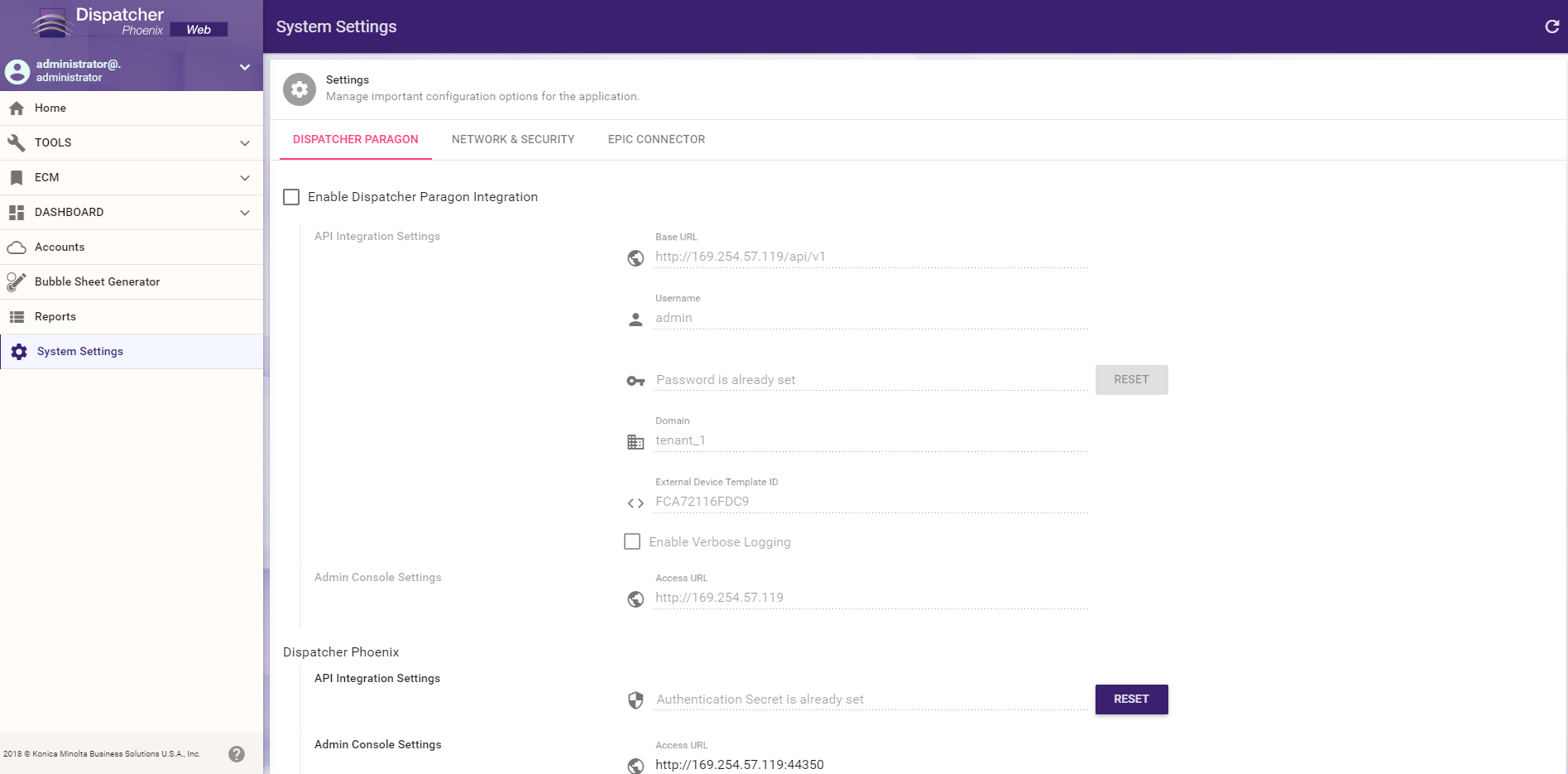The image size is (1568, 774).
Task: Click the DASHBOARD grid icon
Action: (17, 213)
